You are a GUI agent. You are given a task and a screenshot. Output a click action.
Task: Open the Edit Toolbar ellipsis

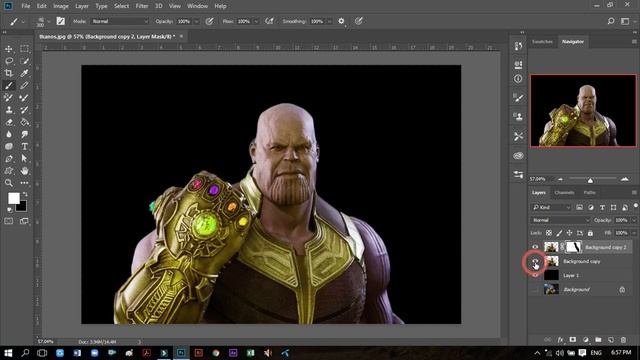coord(24,183)
